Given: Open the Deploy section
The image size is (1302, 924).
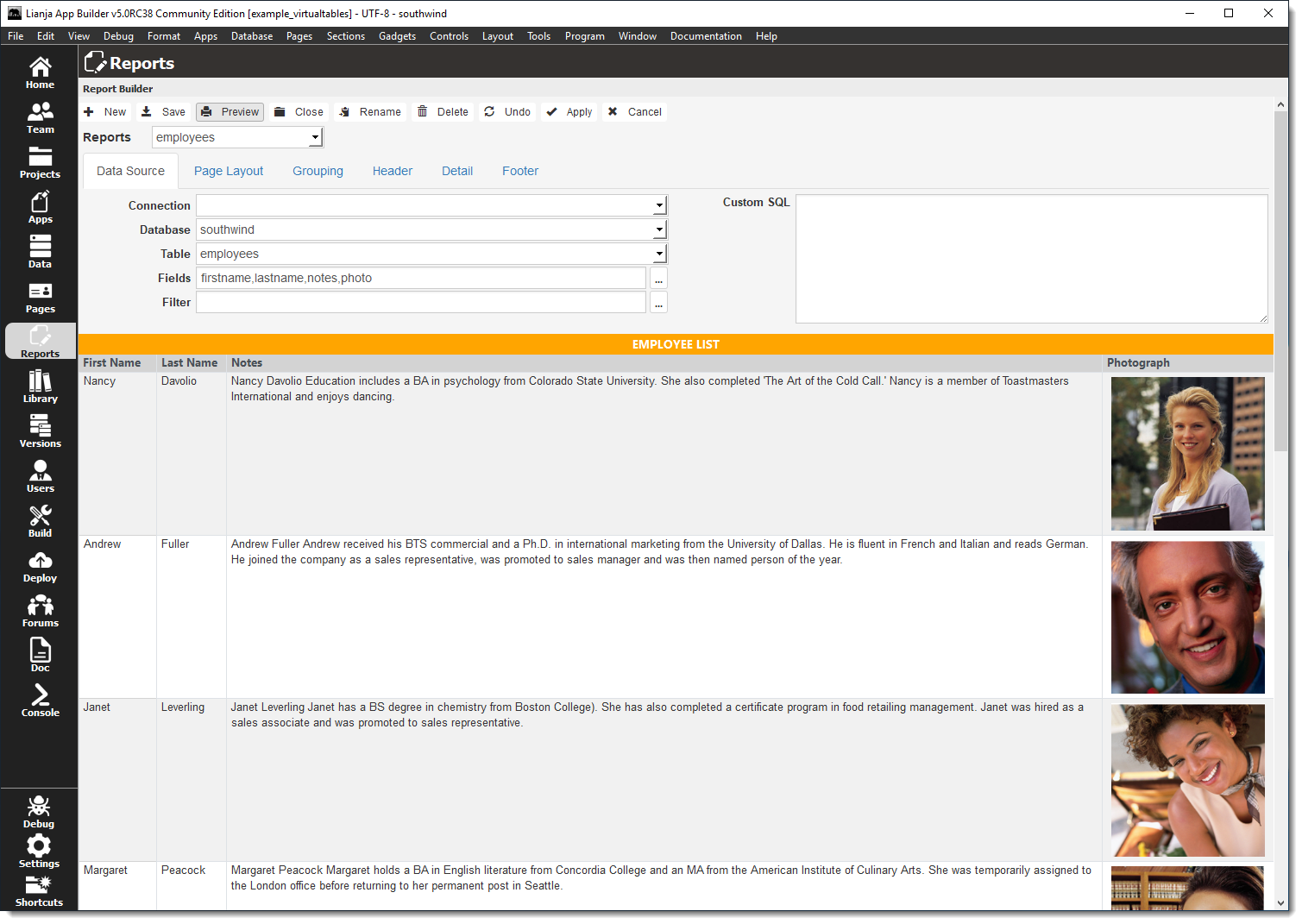Looking at the screenshot, I should 40,565.
